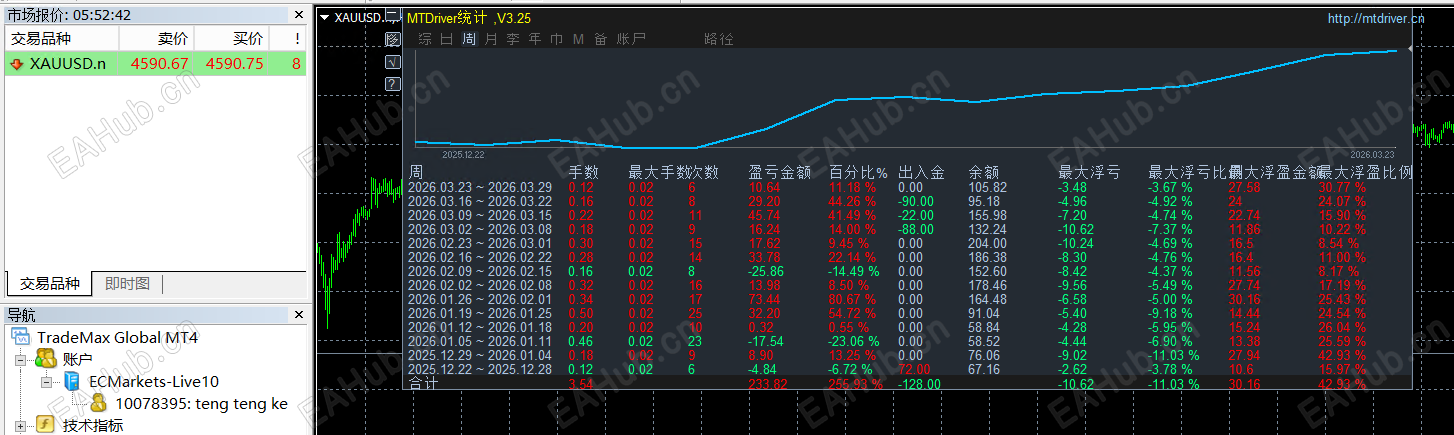
Task: Select account 10078395: teng teng ke
Action: point(201,403)
